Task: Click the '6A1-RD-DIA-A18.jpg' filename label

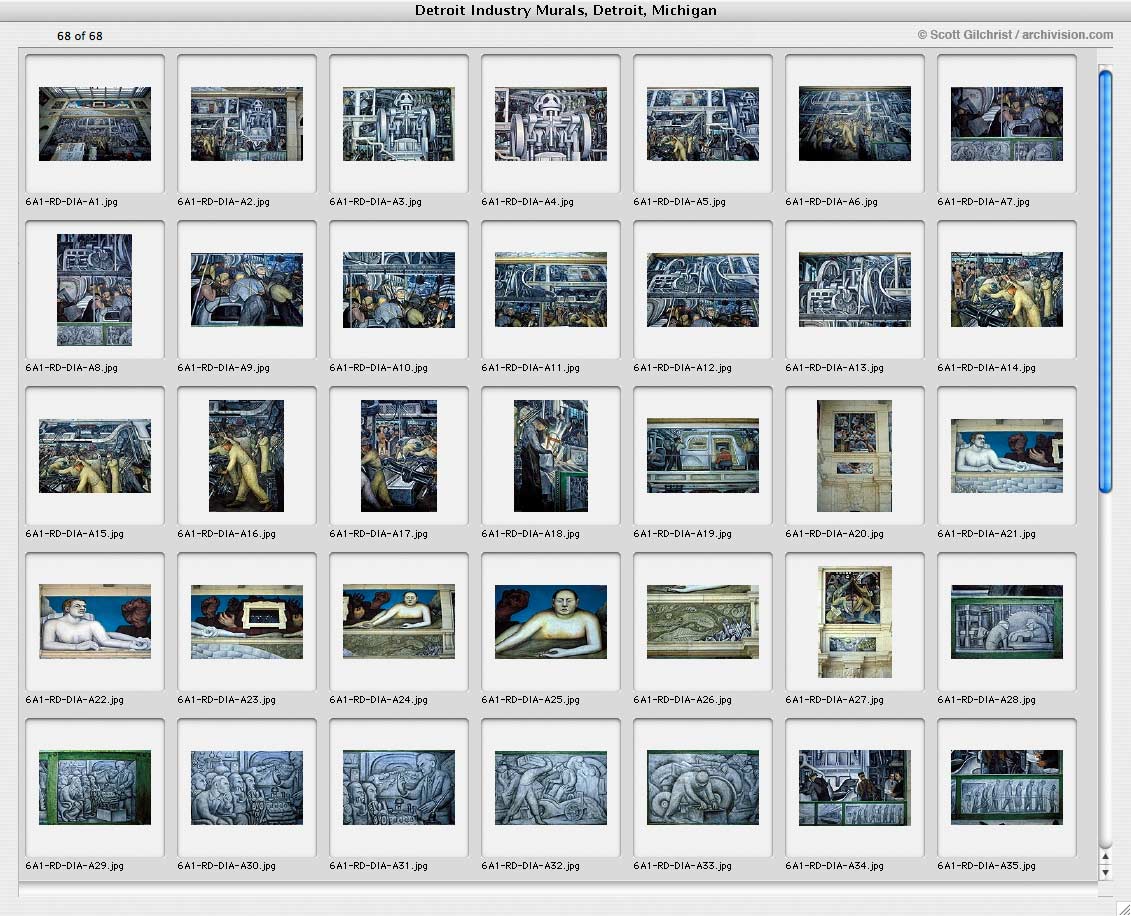Action: coord(530,534)
